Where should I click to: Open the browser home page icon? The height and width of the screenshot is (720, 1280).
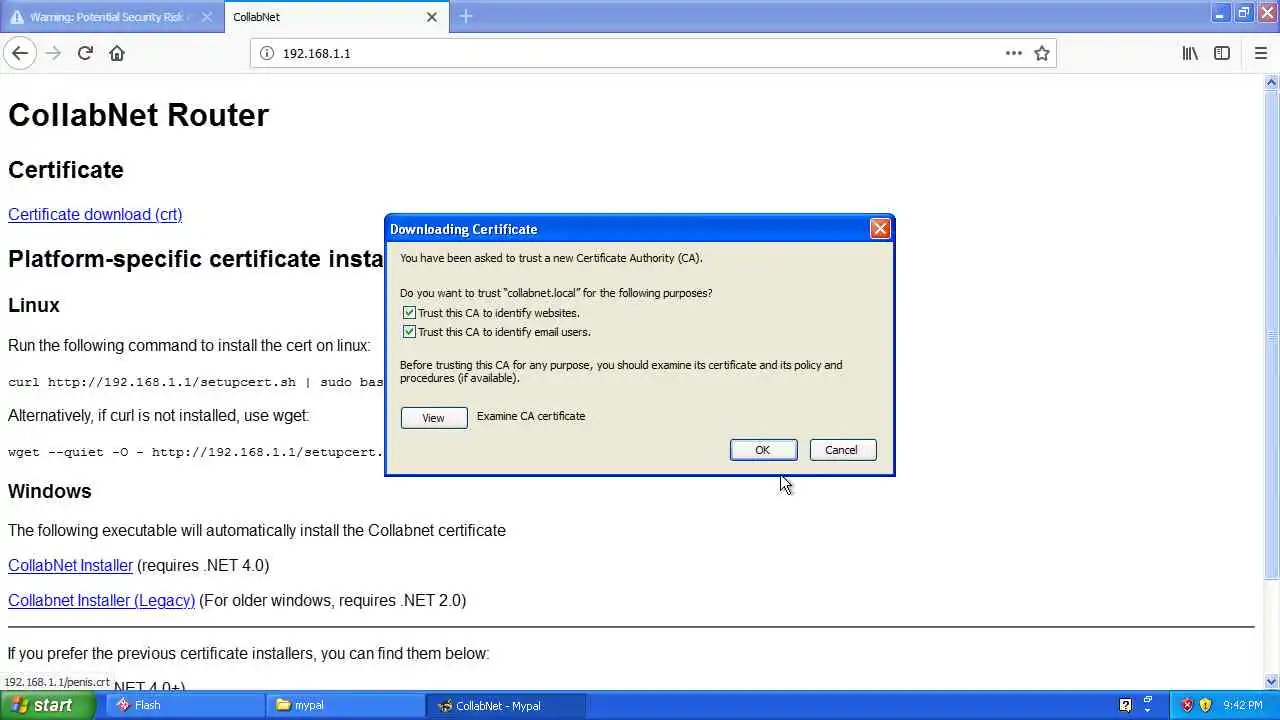[x=117, y=53]
